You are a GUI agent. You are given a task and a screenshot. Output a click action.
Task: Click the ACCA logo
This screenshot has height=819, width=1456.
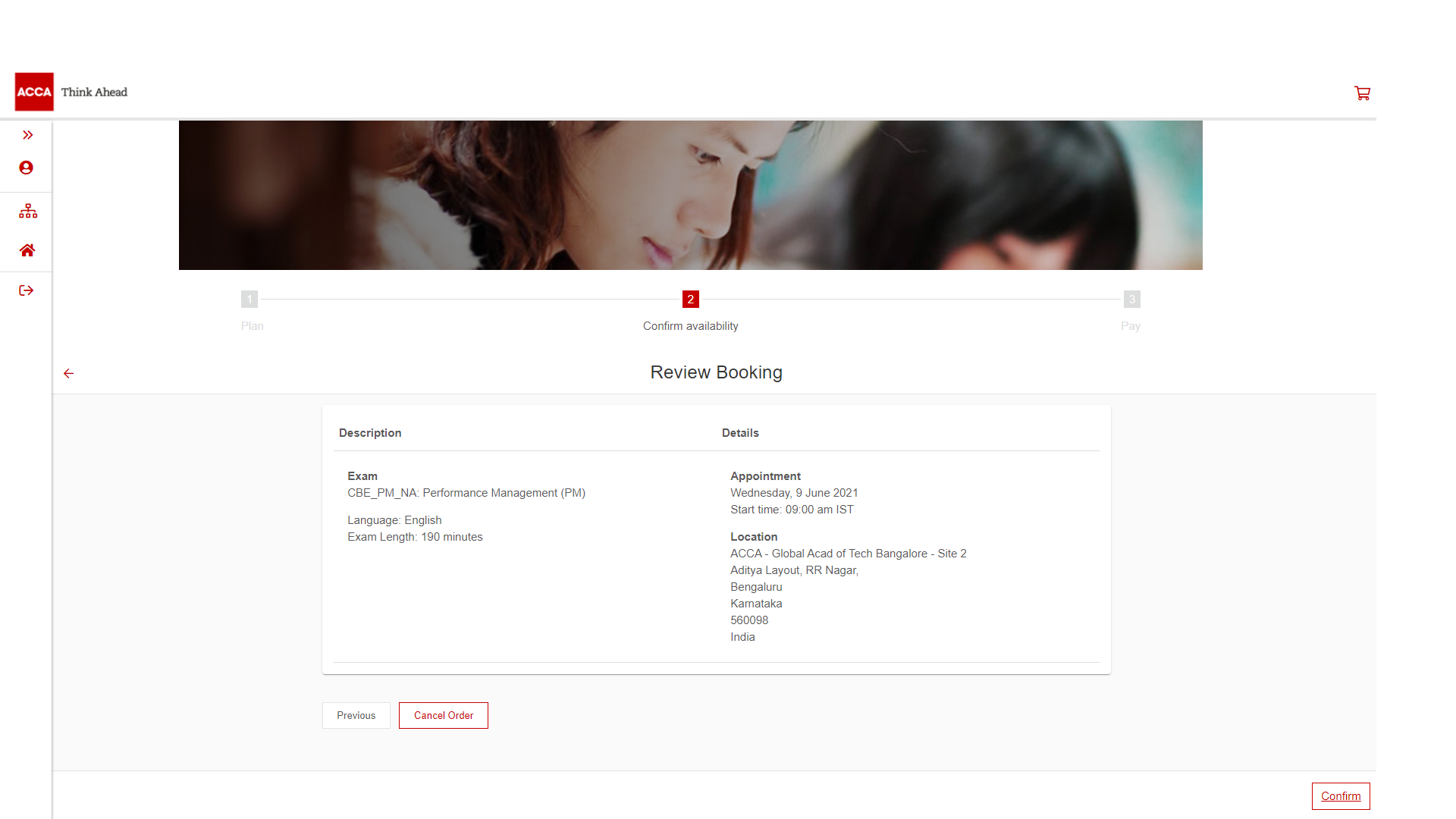tap(34, 92)
